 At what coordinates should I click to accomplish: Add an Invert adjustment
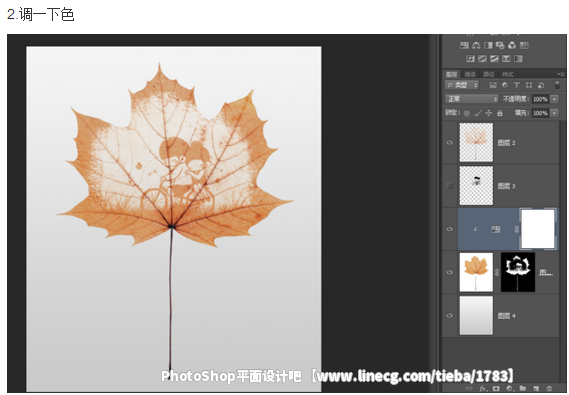470,58
